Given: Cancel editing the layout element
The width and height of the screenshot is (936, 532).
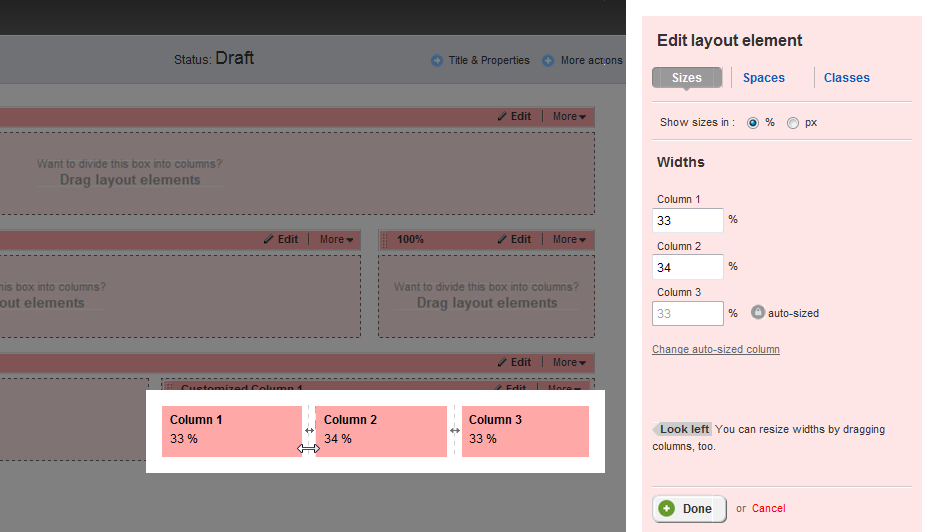Looking at the screenshot, I should coord(768,509).
